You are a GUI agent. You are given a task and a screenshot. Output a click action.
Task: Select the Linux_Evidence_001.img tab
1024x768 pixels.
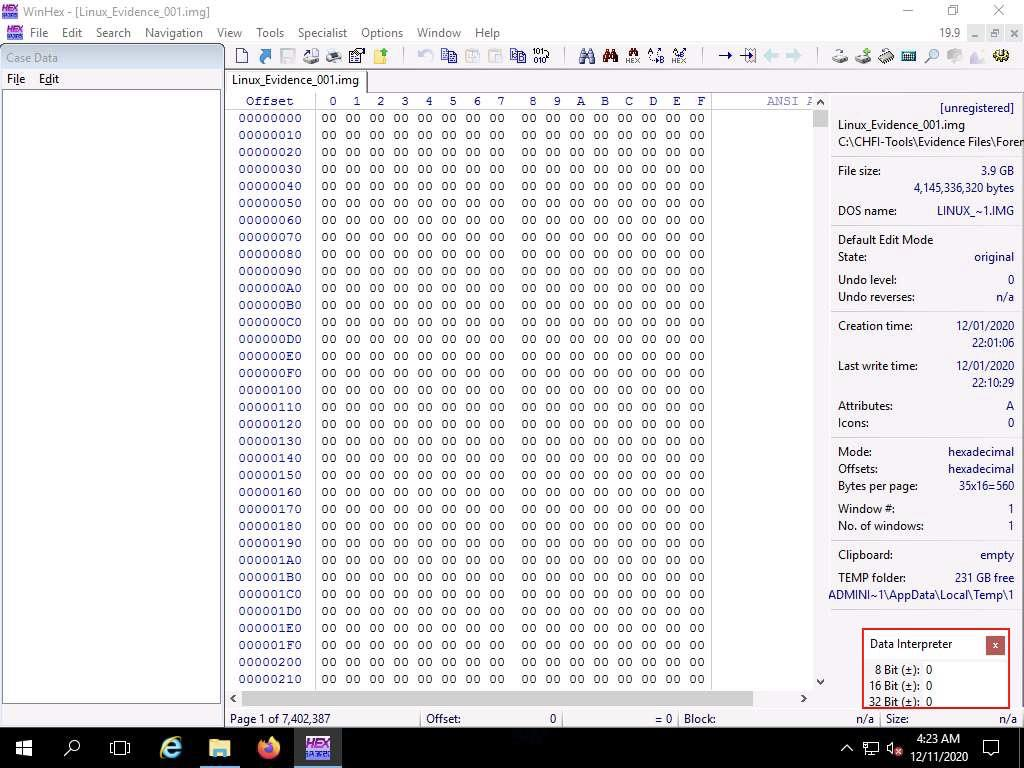295,80
